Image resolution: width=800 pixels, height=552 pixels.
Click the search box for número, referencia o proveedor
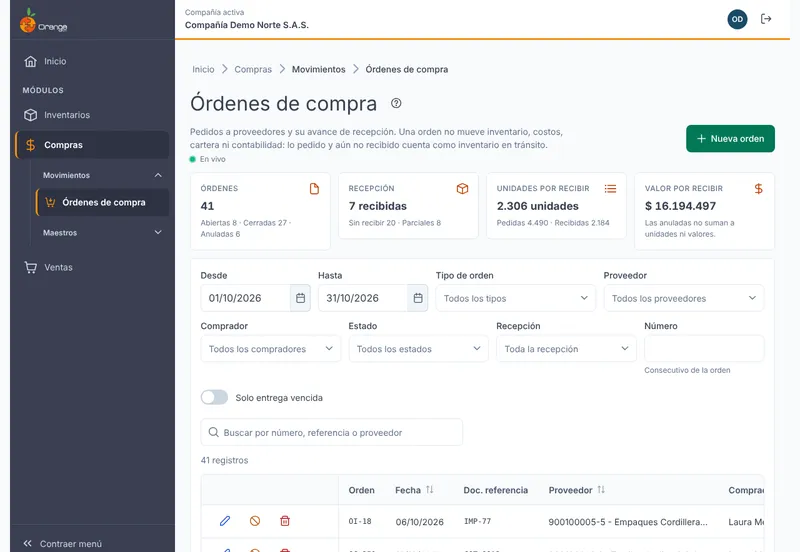332,433
